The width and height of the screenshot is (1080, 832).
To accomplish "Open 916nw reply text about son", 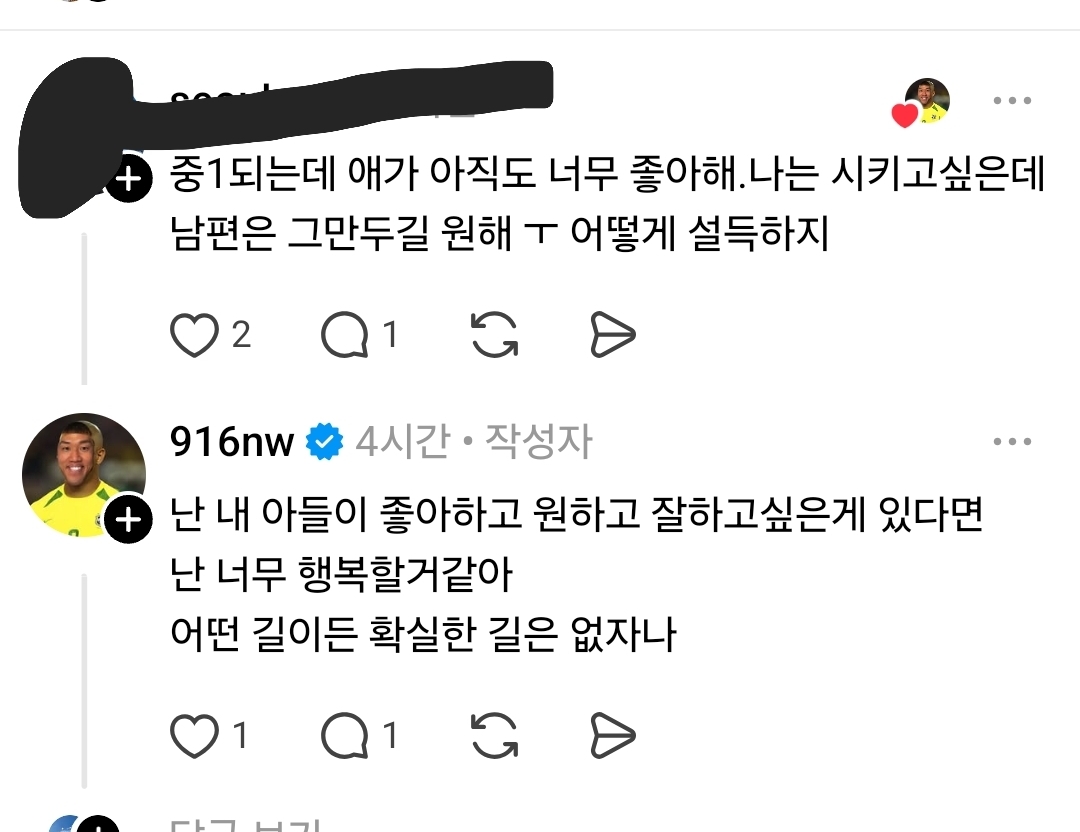I will click(576, 574).
